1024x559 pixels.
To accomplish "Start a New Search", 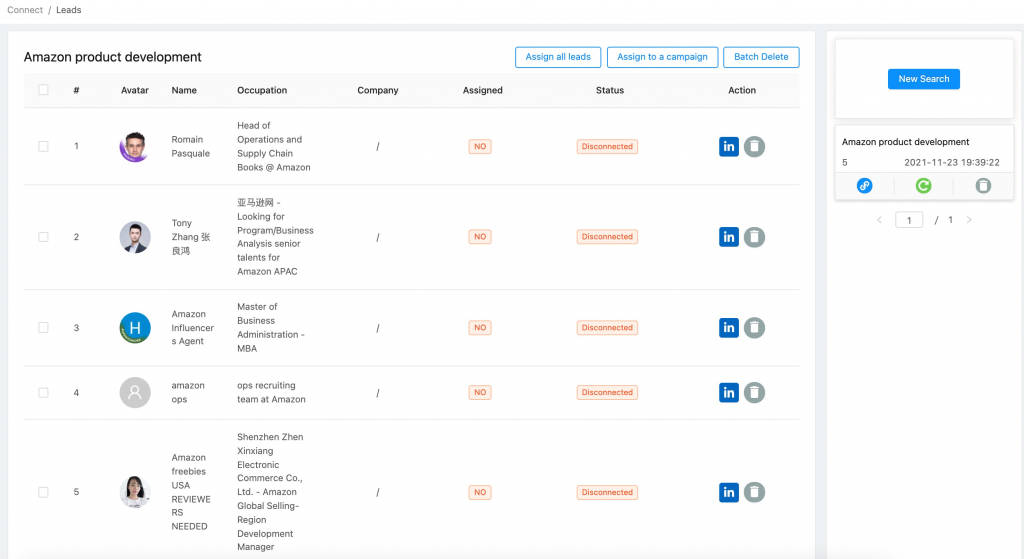I will [923, 79].
